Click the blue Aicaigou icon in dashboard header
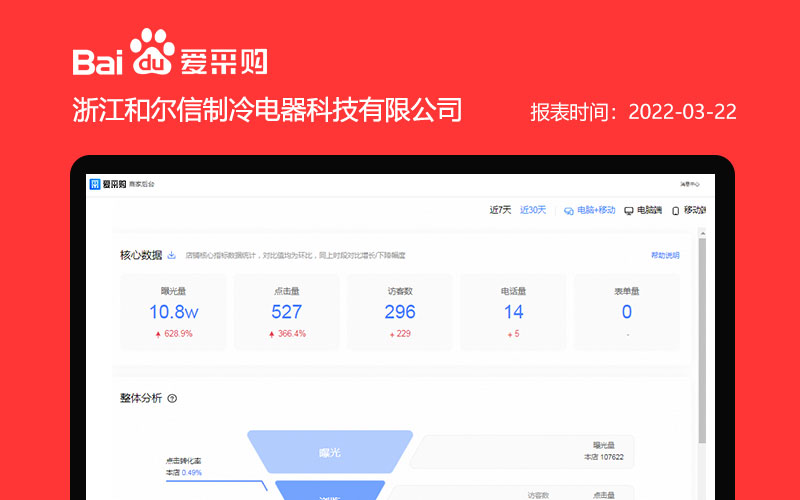The height and width of the screenshot is (500, 800). (x=95, y=184)
